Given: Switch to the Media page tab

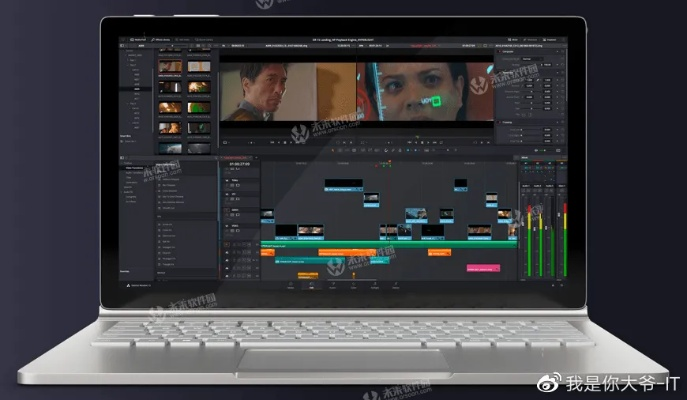Looking at the screenshot, I should pos(289,285).
